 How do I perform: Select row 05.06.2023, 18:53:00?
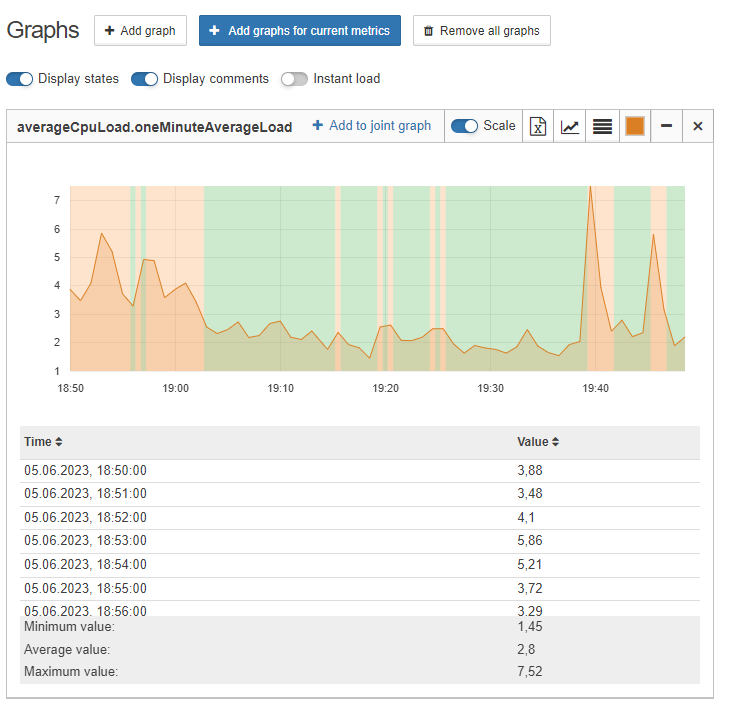click(x=360, y=541)
